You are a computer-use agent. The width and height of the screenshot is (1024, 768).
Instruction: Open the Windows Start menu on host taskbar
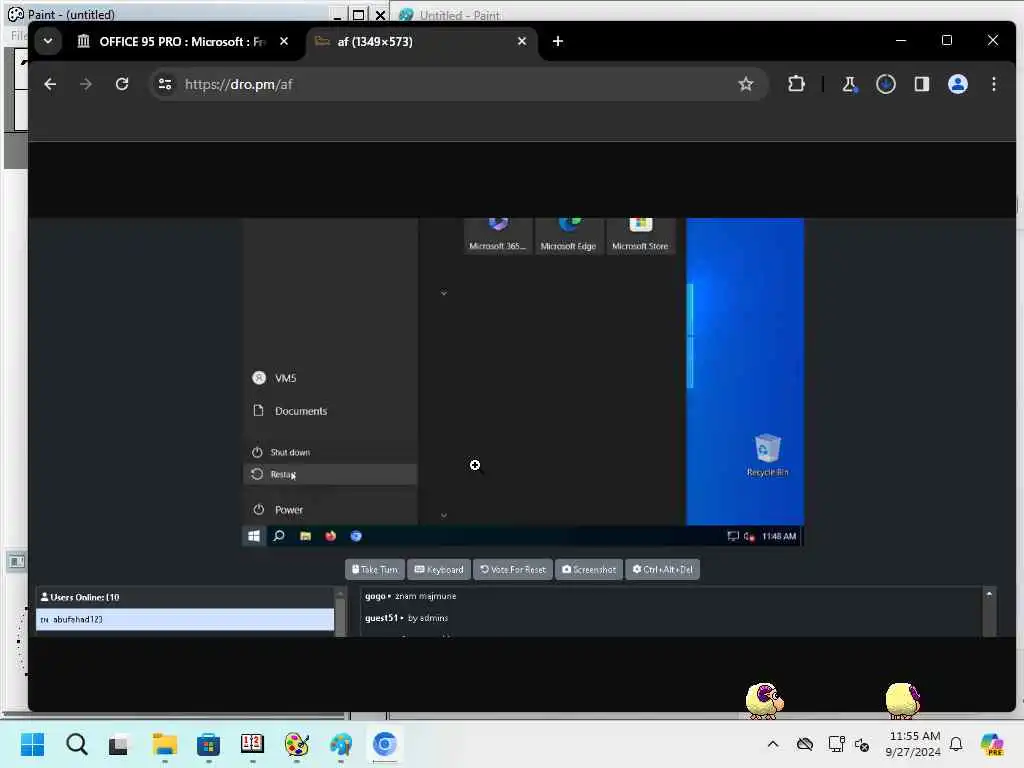click(x=32, y=744)
